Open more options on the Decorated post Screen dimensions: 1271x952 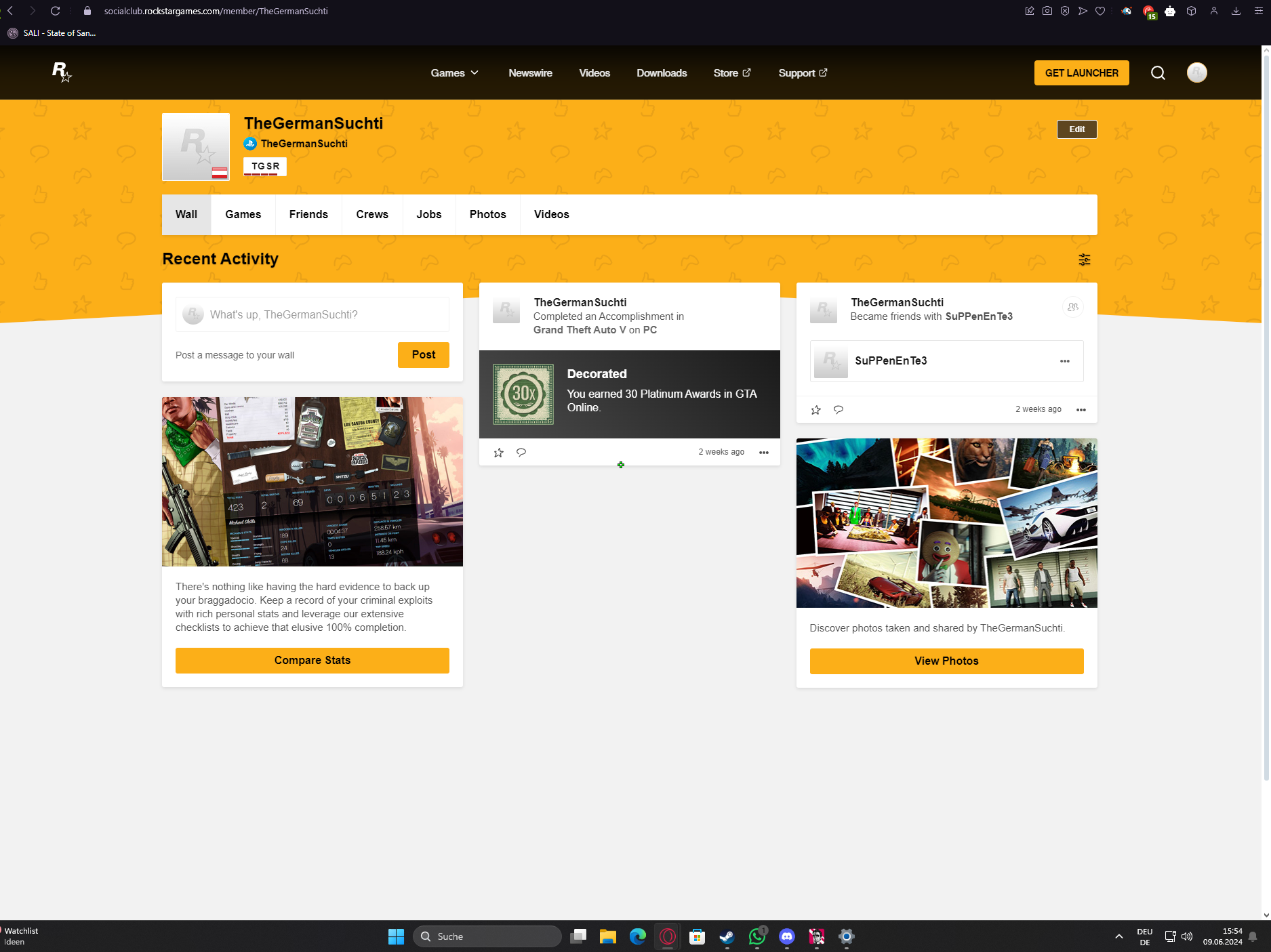coord(764,452)
